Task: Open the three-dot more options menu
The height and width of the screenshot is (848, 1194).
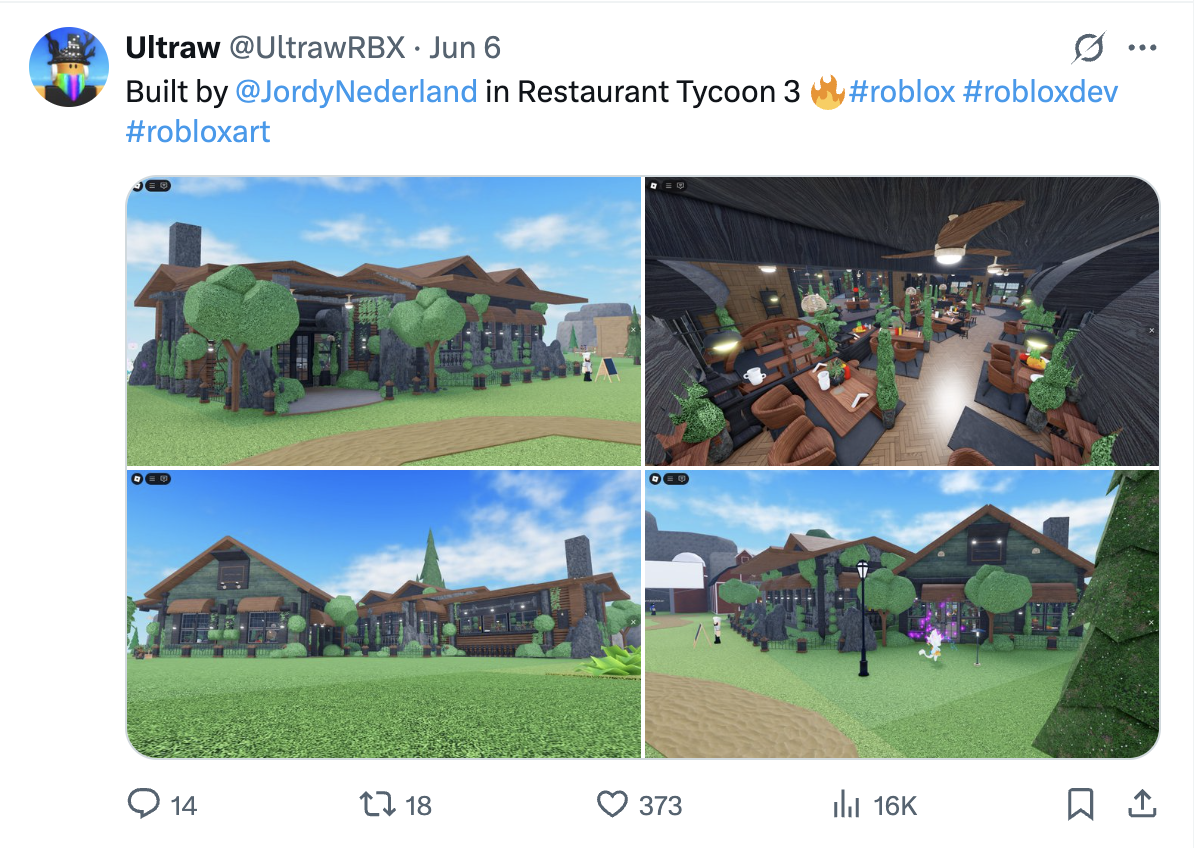Action: coord(1142,48)
